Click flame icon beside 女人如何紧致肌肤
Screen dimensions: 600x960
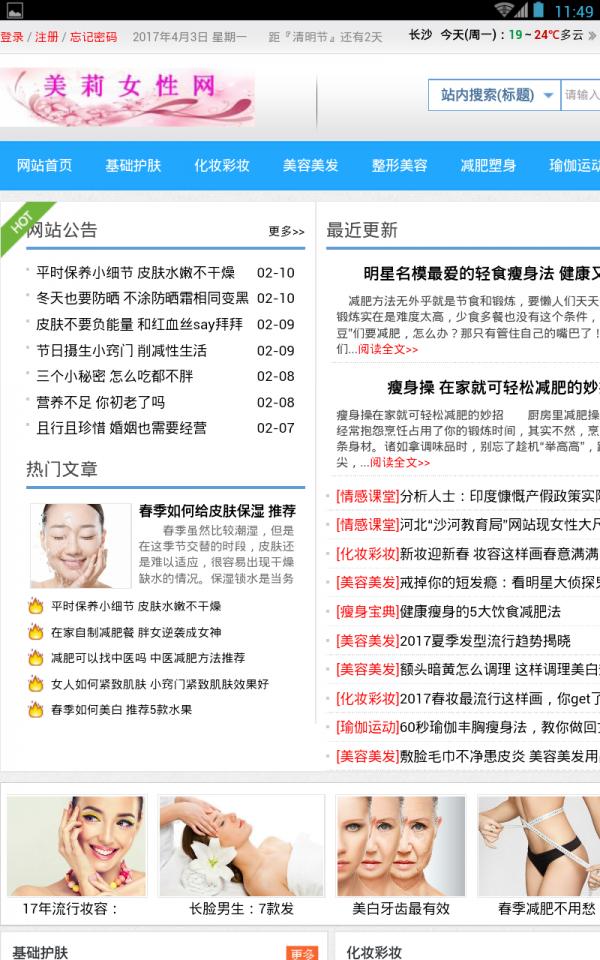point(36,684)
